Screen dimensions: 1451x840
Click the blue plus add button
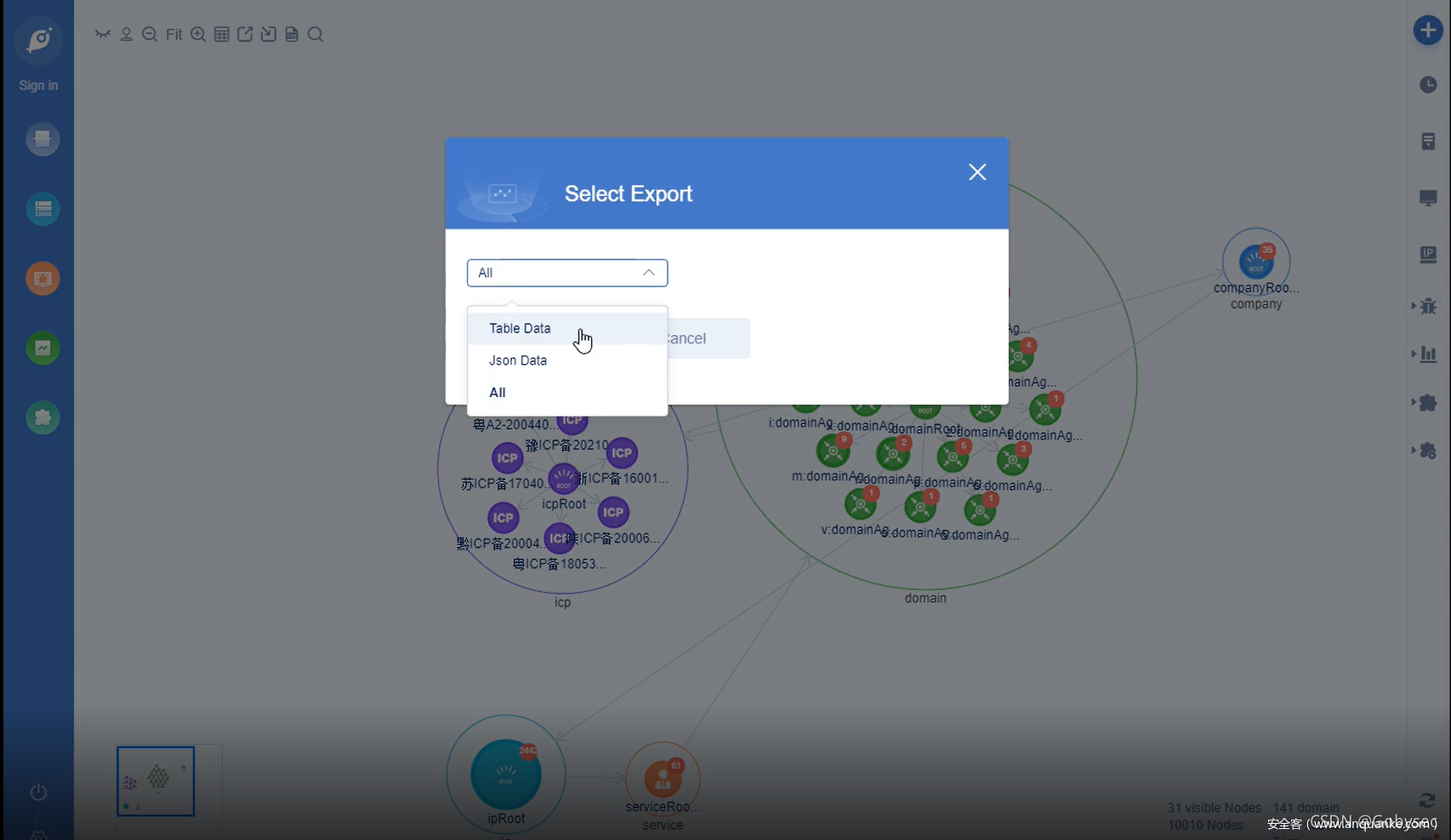(1427, 31)
